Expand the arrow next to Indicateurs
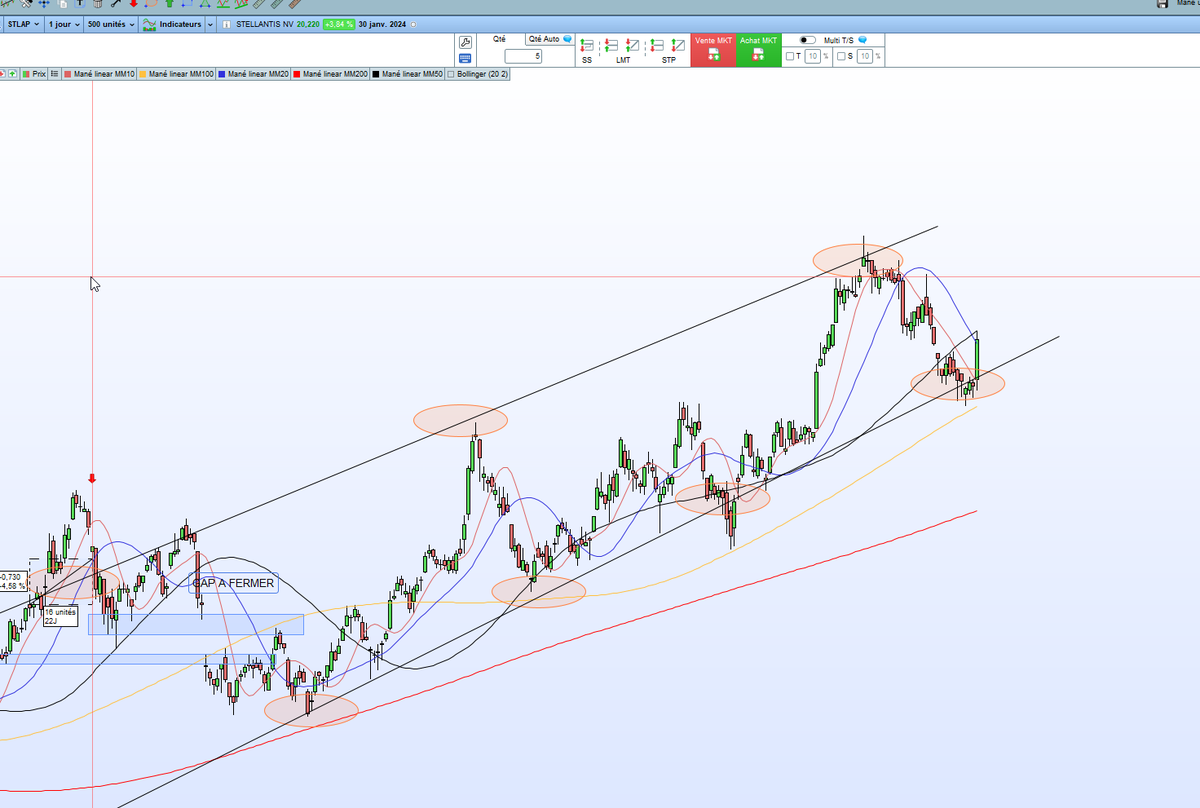This screenshot has height=808, width=1200. (x=210, y=24)
